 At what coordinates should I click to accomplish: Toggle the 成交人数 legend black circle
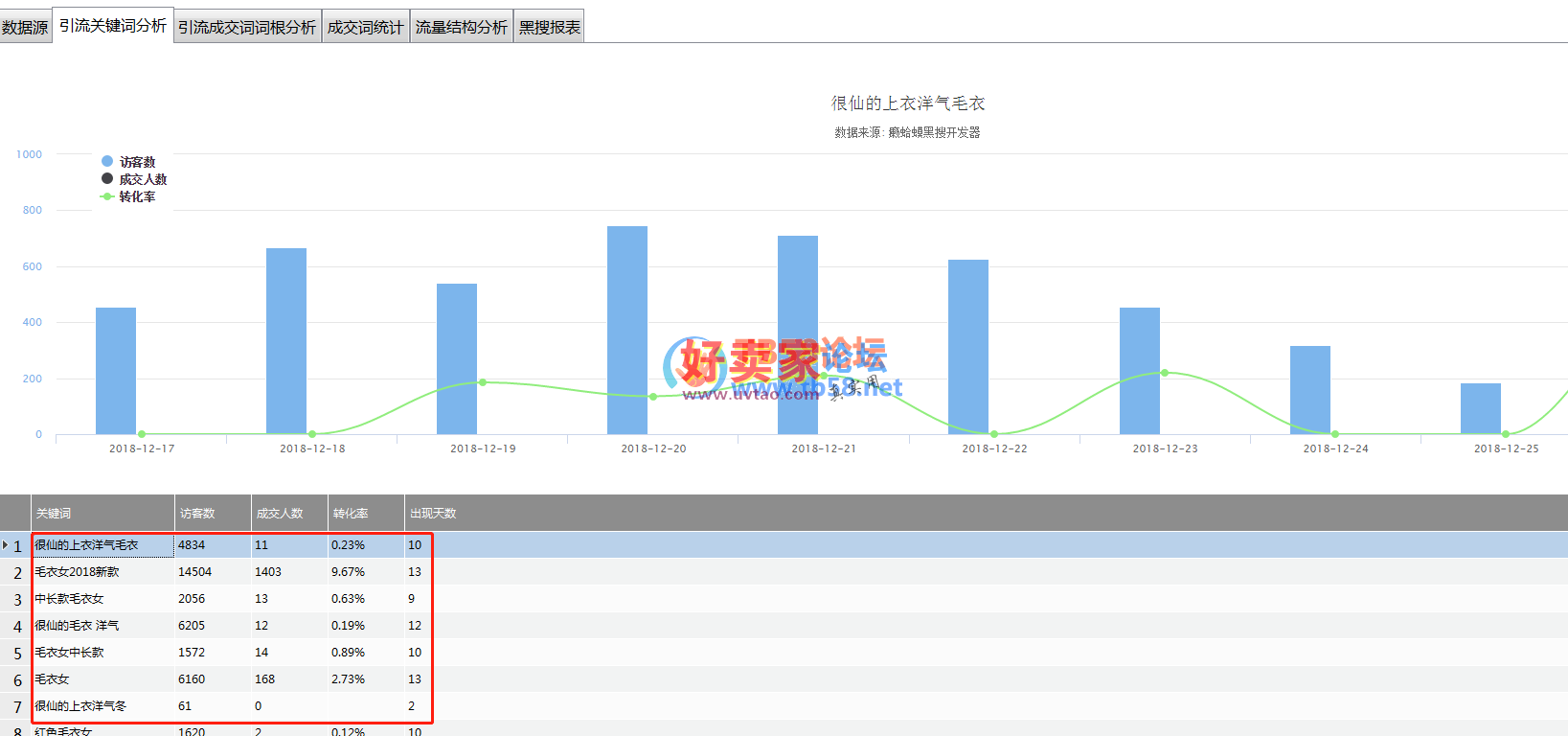coord(107,178)
